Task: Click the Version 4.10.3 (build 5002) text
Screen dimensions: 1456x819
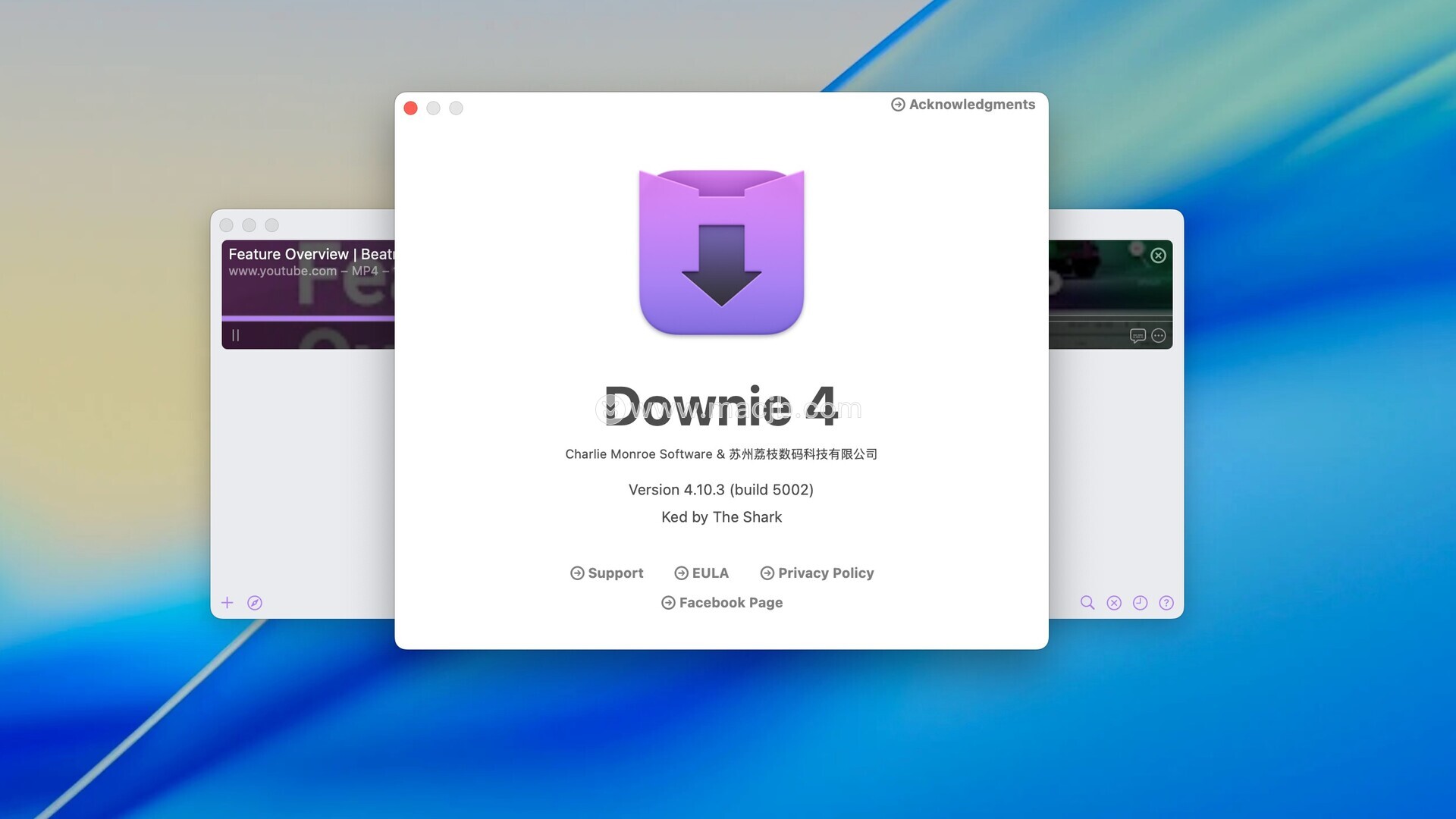Action: click(x=721, y=490)
